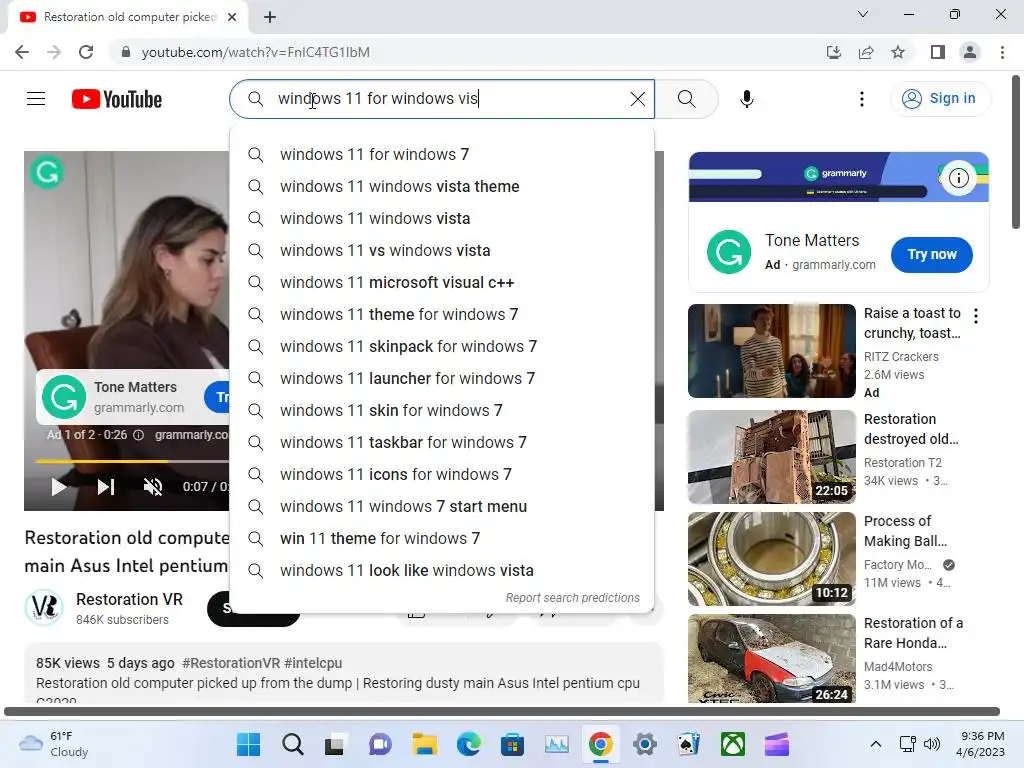Open the tab search chevron dropdown
The height and width of the screenshot is (768, 1024).
pos(863,14)
